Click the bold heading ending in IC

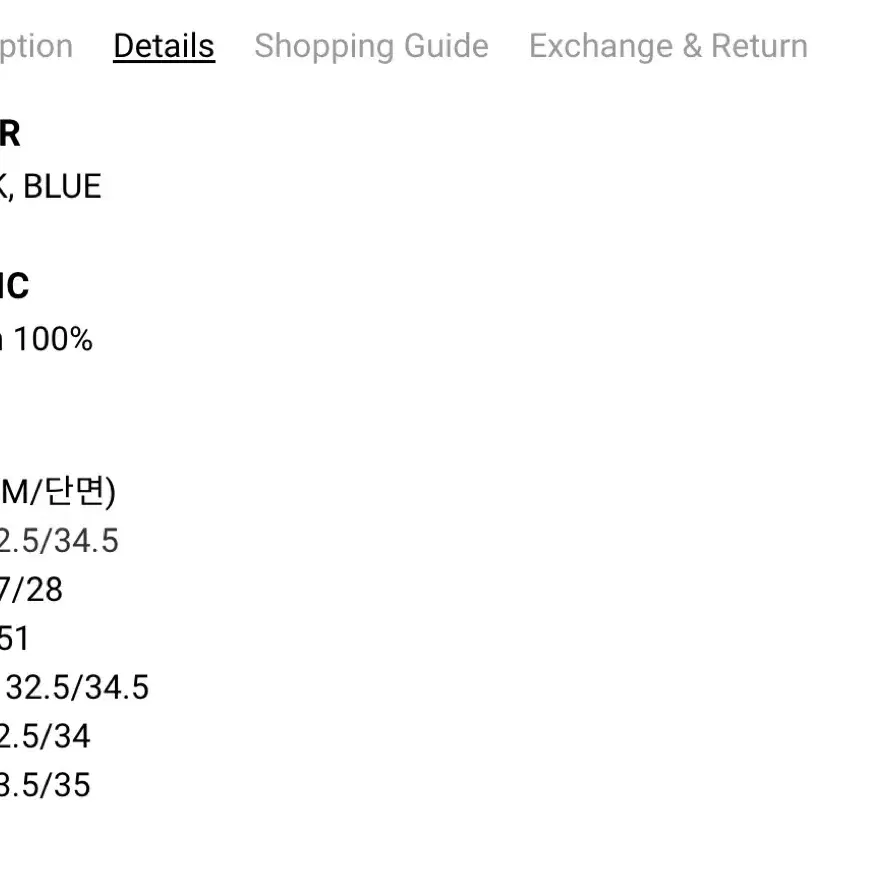click(x=14, y=286)
